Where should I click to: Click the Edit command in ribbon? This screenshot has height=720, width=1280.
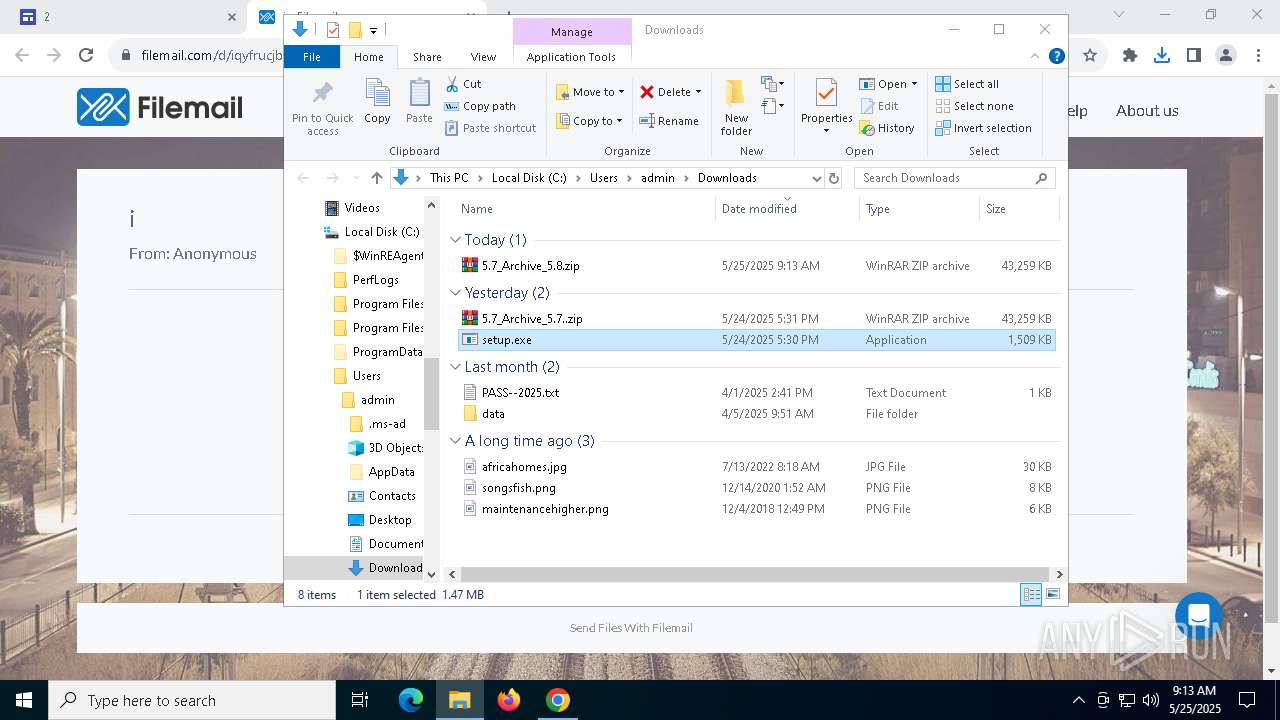(x=879, y=106)
